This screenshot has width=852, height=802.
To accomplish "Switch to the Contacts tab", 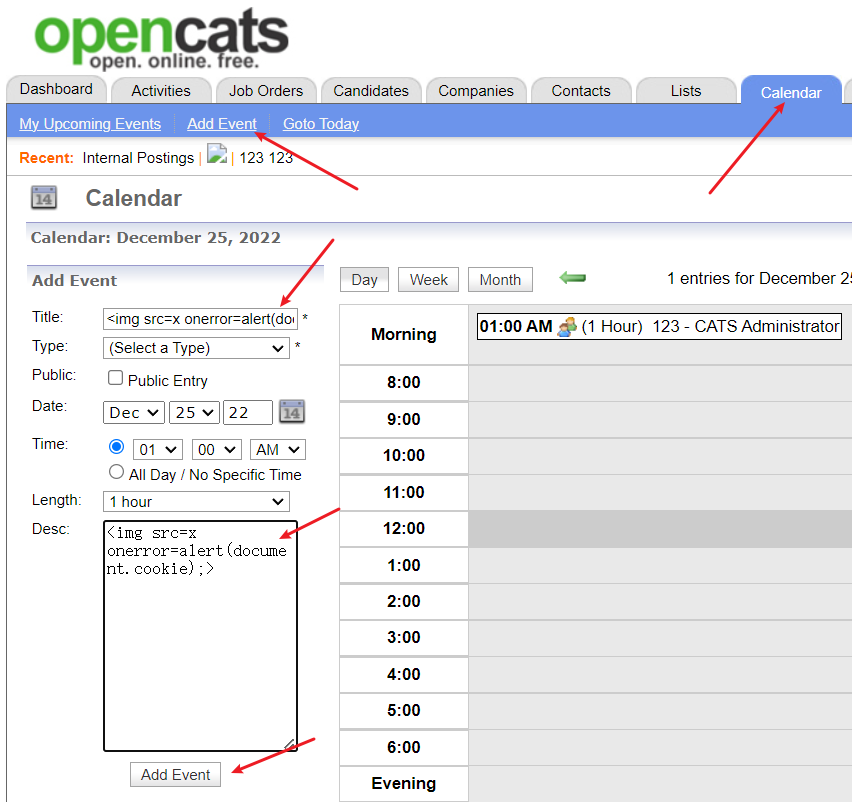I will (581, 91).
